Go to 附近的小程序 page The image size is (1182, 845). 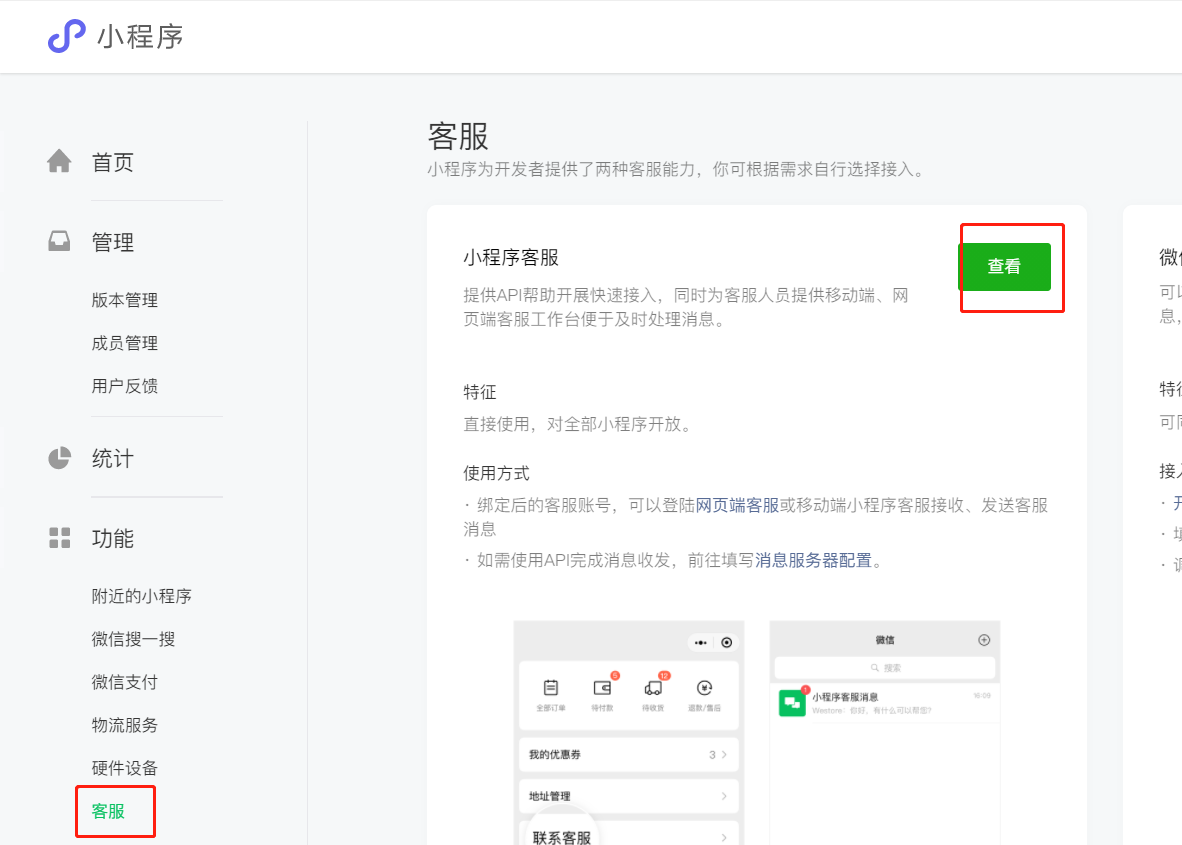[141, 596]
